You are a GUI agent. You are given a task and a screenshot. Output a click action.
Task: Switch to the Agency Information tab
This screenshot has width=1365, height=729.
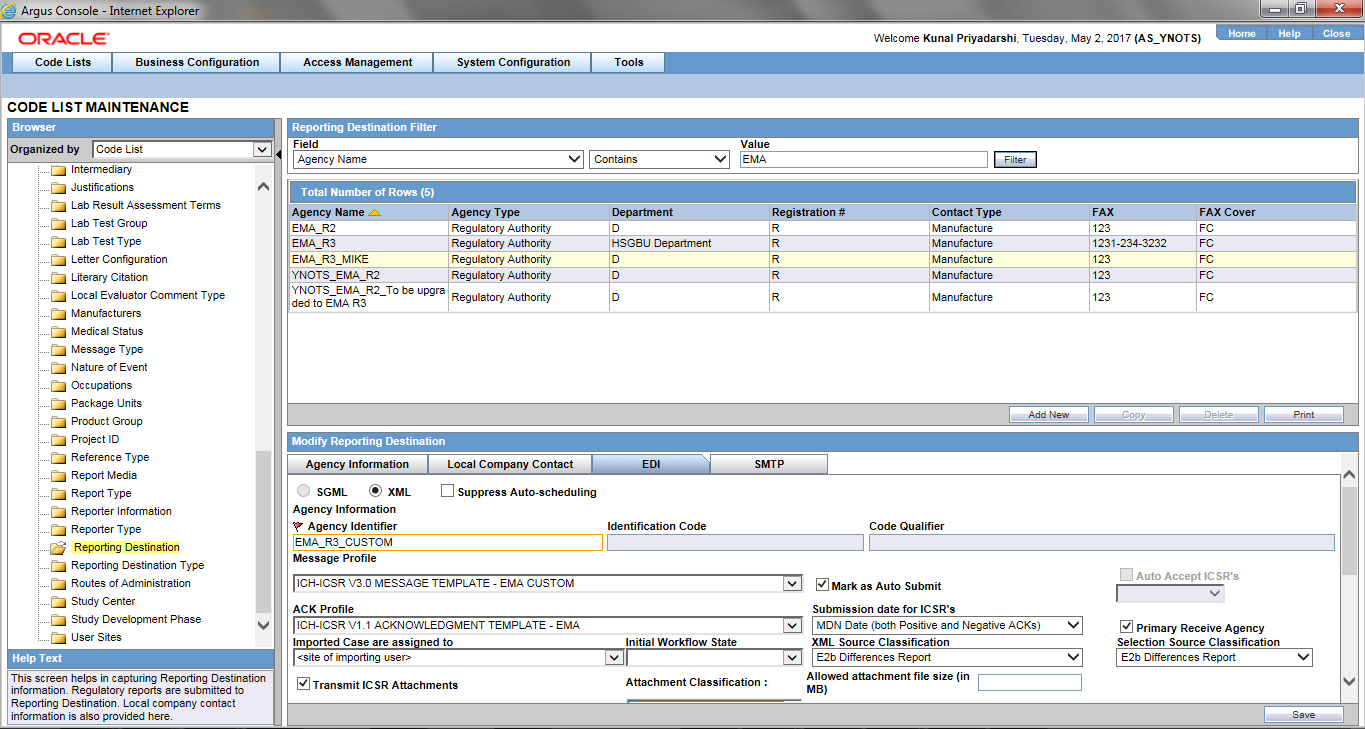pyautogui.click(x=357, y=464)
